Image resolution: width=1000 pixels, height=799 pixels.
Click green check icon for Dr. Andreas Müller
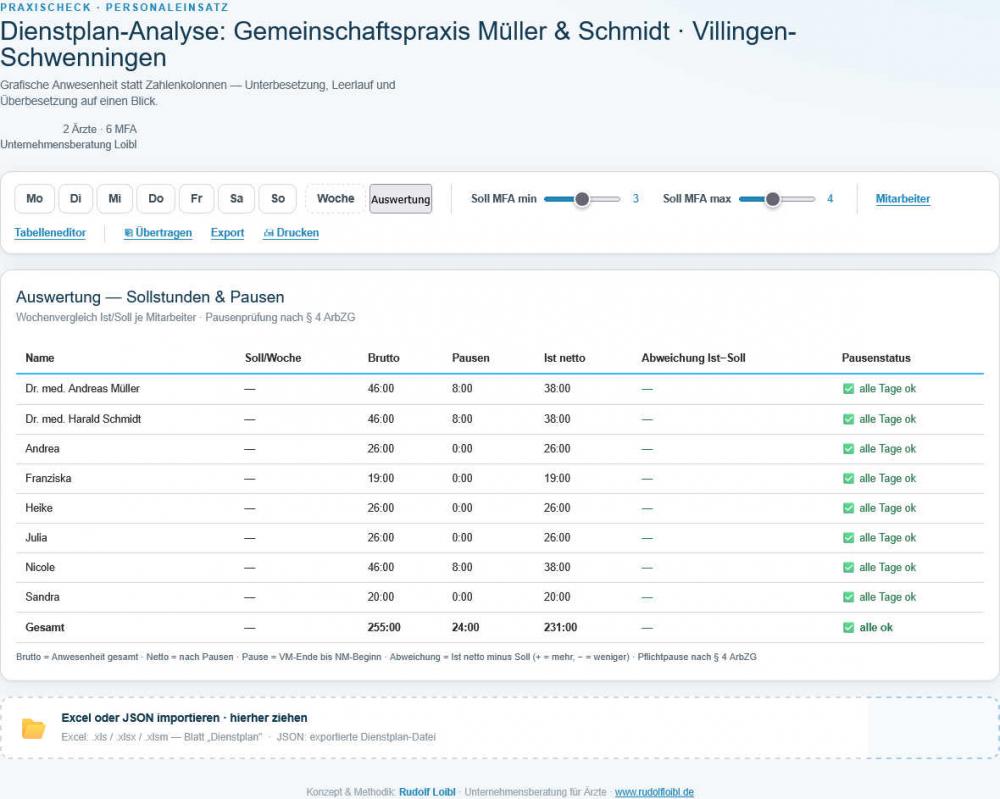(x=848, y=389)
